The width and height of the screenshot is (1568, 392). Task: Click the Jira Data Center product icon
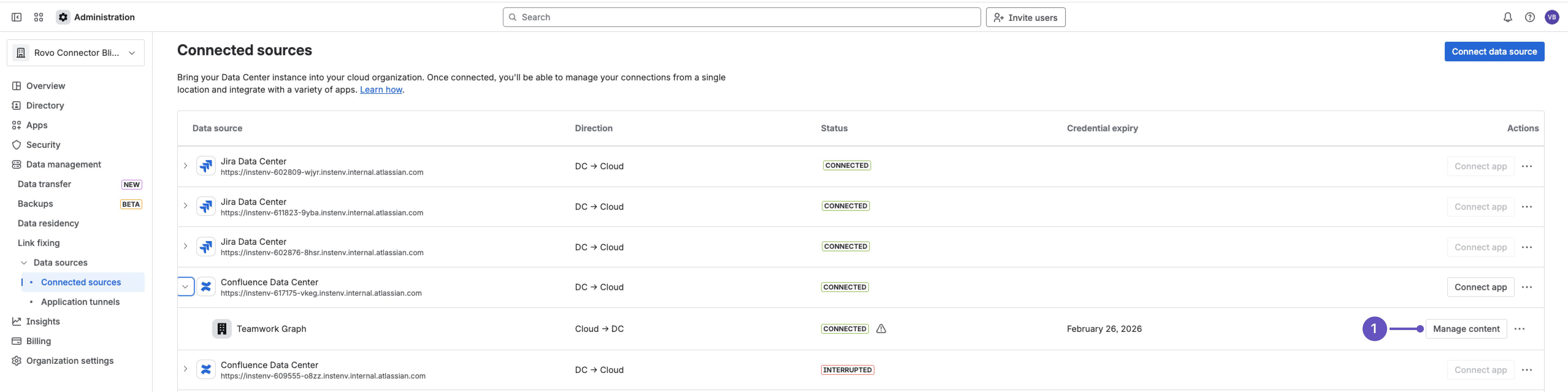[206, 166]
